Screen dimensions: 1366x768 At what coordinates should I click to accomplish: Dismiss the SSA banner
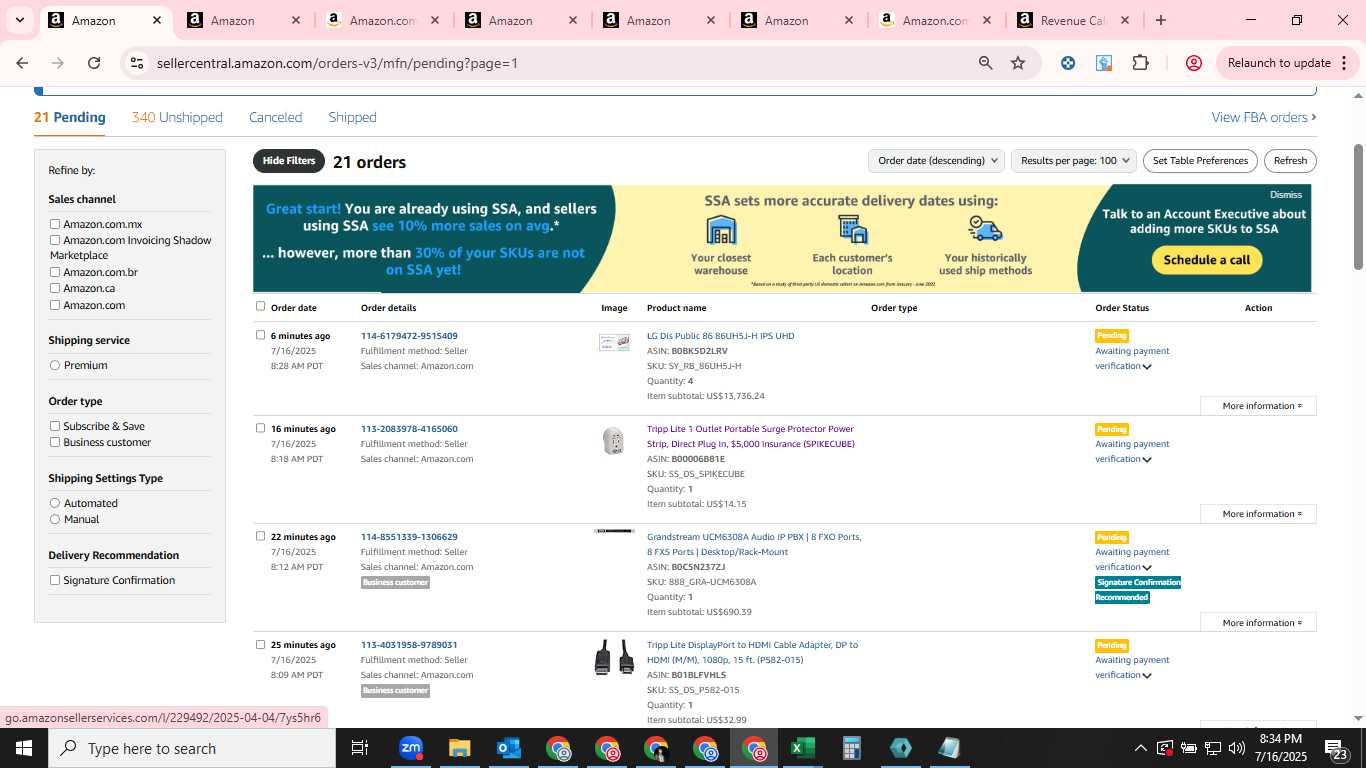point(1286,195)
